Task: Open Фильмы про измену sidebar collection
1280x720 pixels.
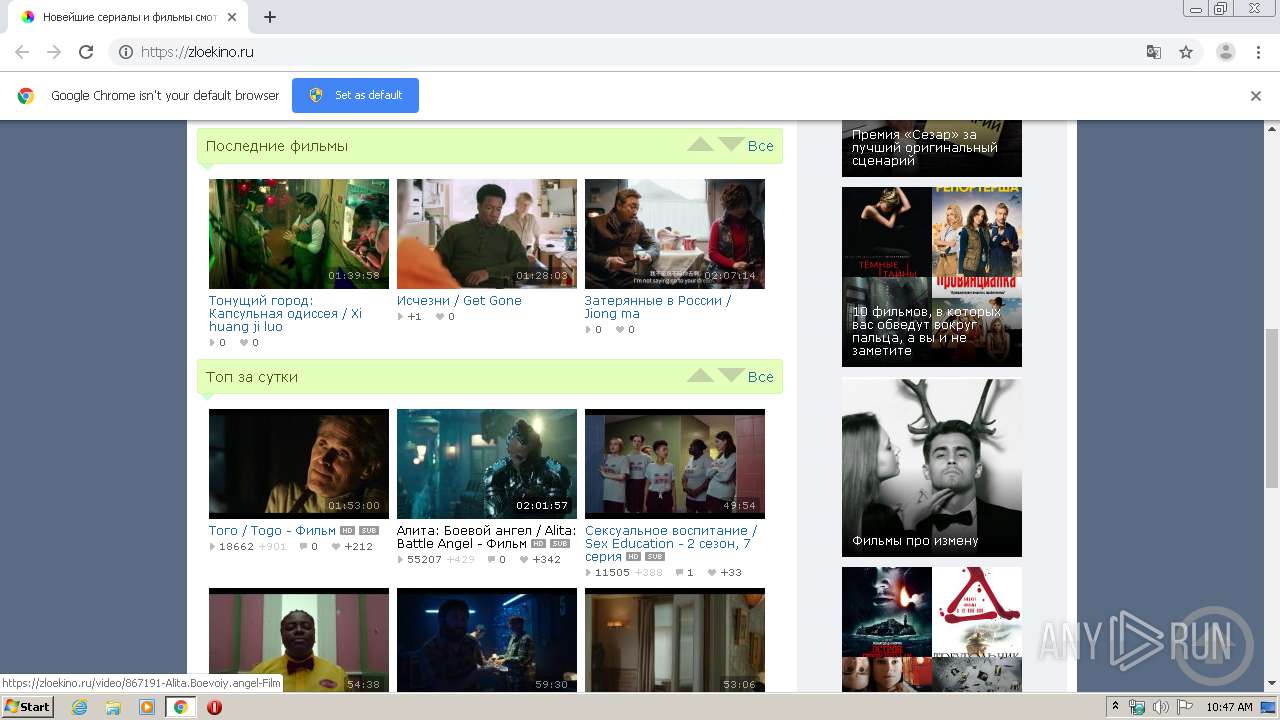Action: [x=932, y=468]
